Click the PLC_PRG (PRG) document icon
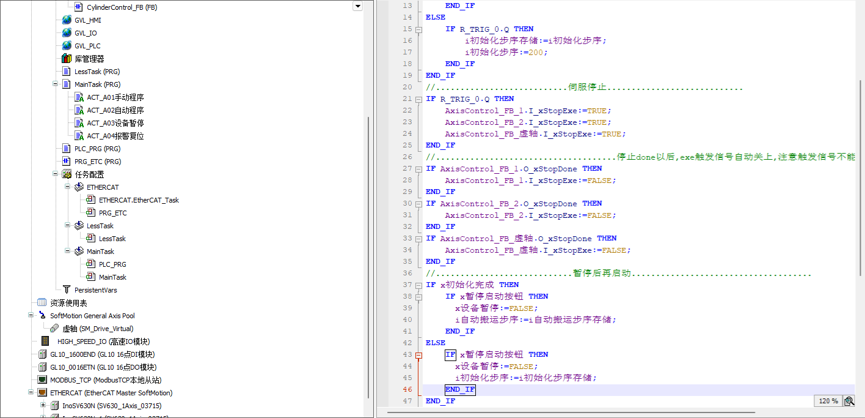Screen dimensions: 865x418 [66, 149]
